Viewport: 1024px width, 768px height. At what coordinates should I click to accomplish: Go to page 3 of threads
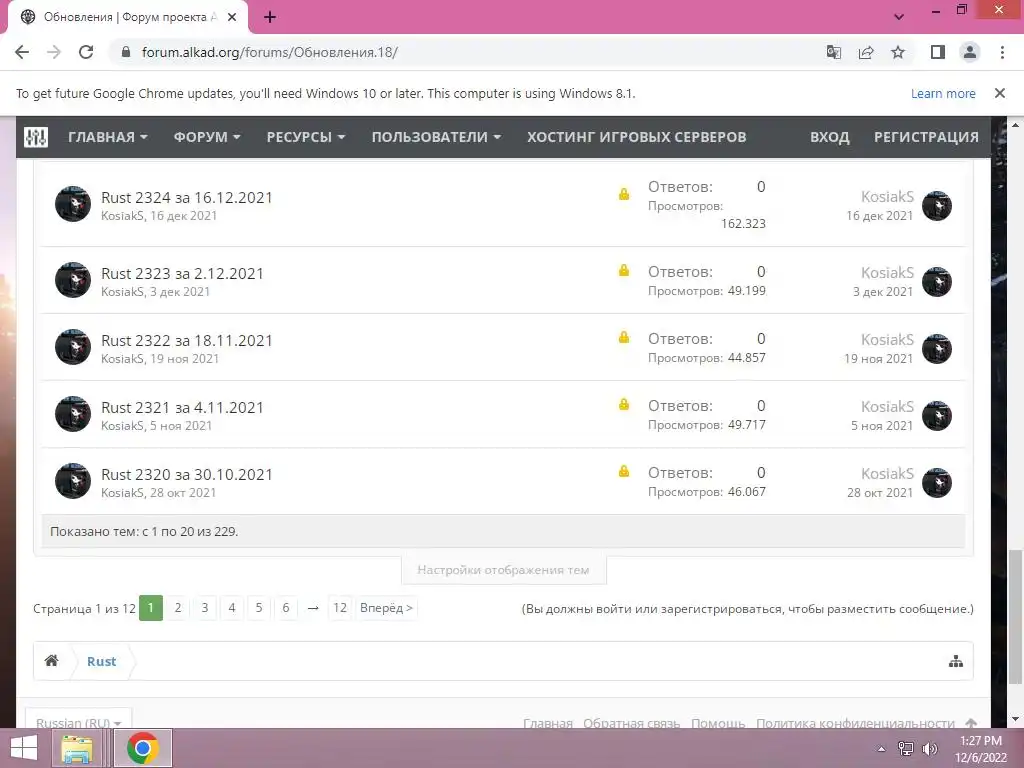click(204, 608)
